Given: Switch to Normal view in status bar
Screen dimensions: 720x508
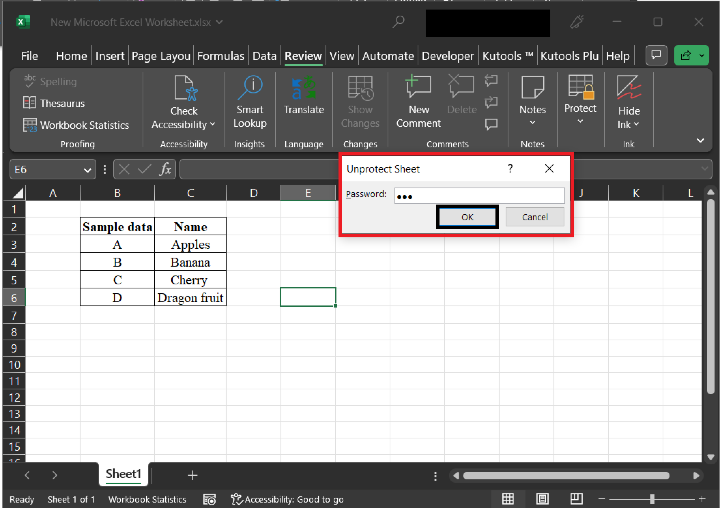Looking at the screenshot, I should coord(508,499).
